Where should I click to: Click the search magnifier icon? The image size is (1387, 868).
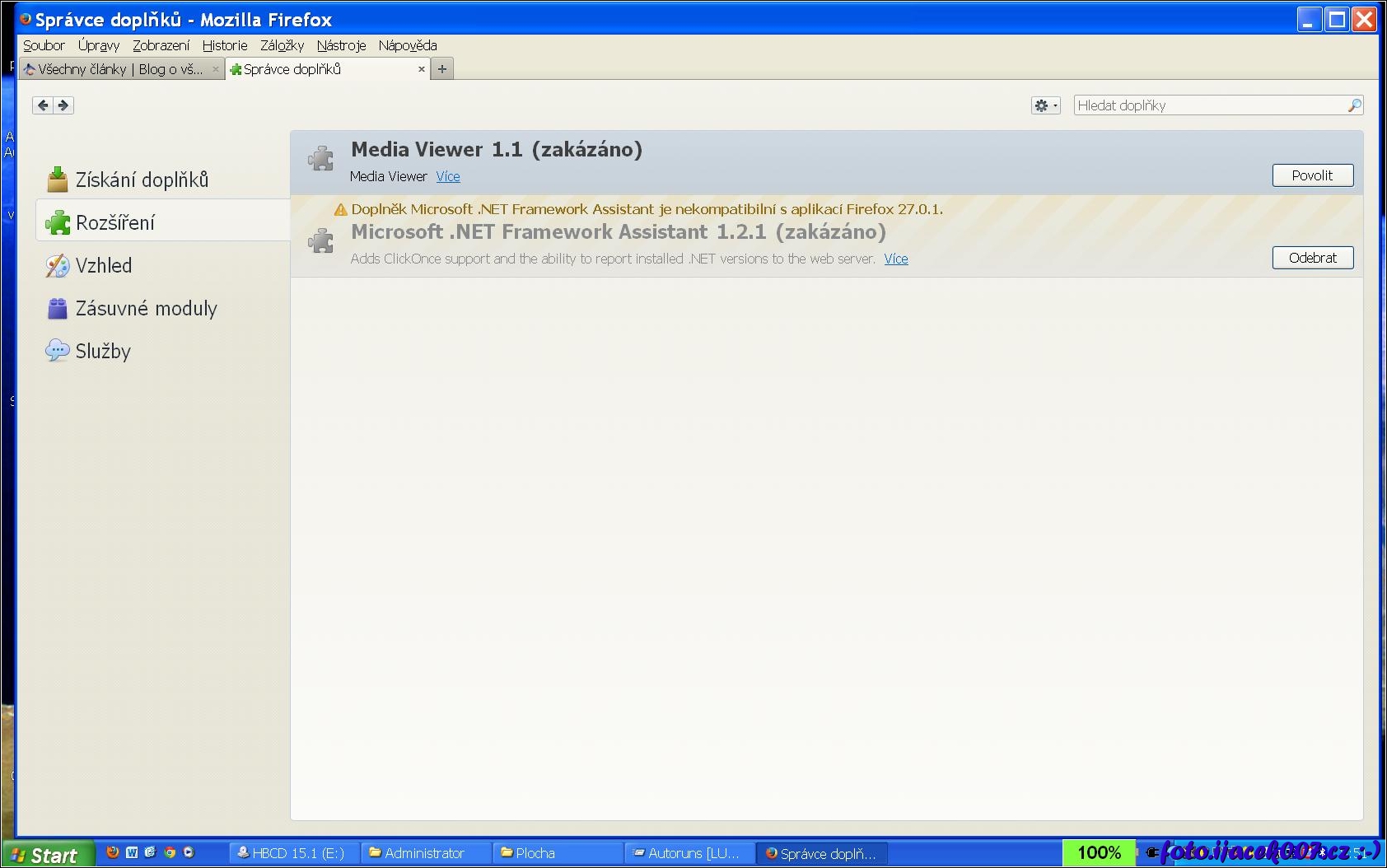(x=1354, y=105)
